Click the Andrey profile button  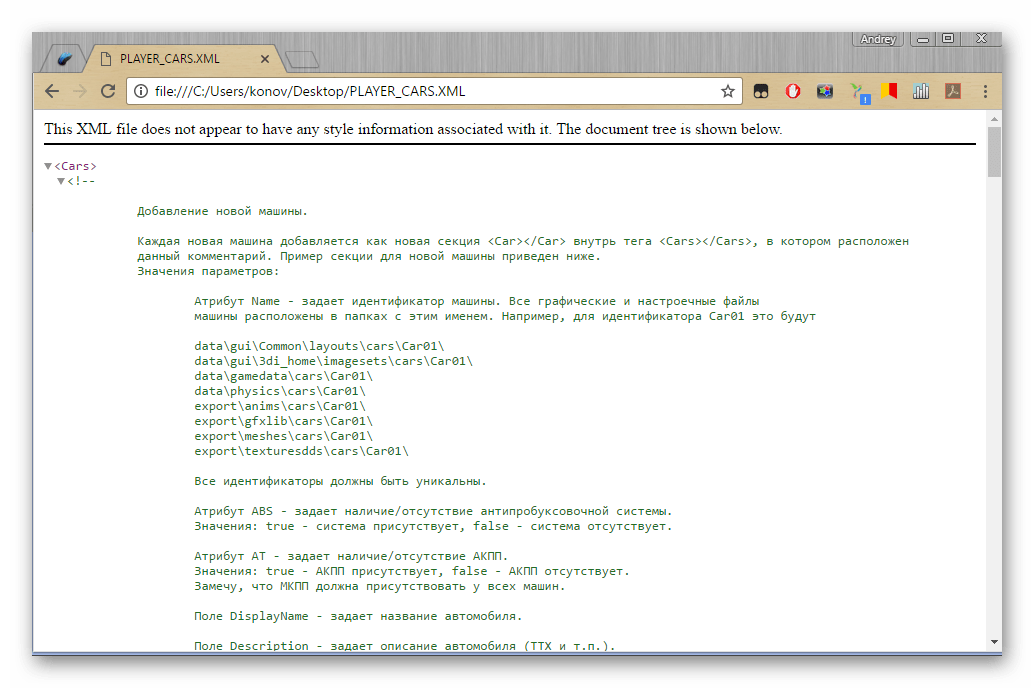[878, 39]
